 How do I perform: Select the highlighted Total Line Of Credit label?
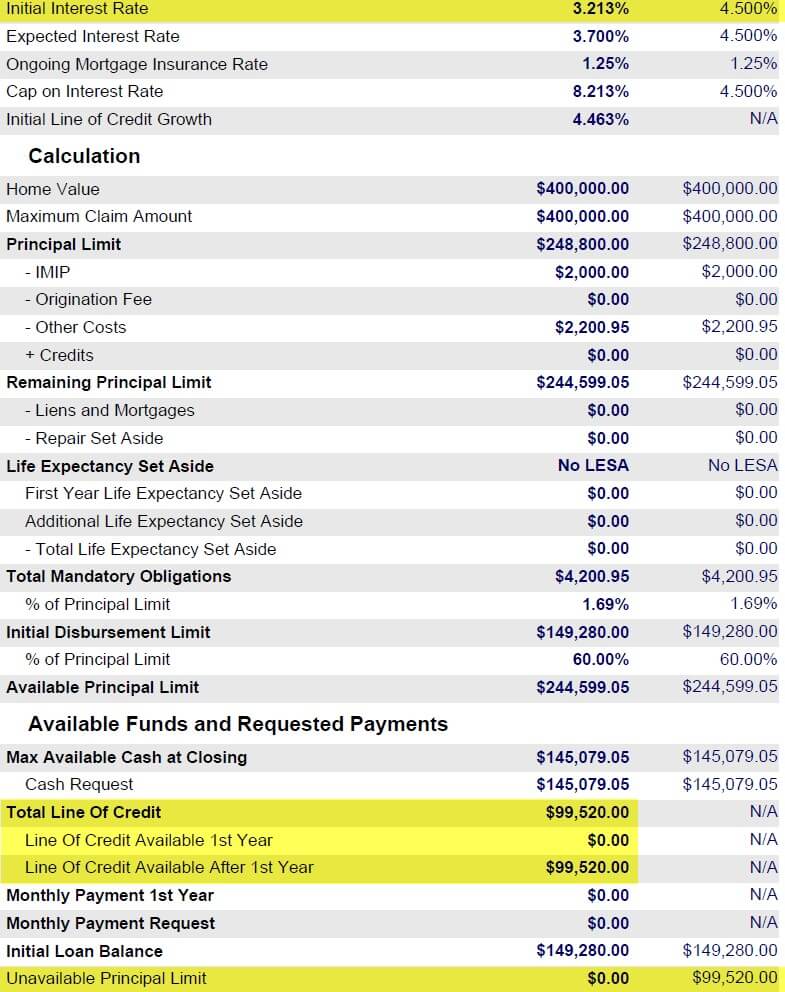(x=83, y=812)
